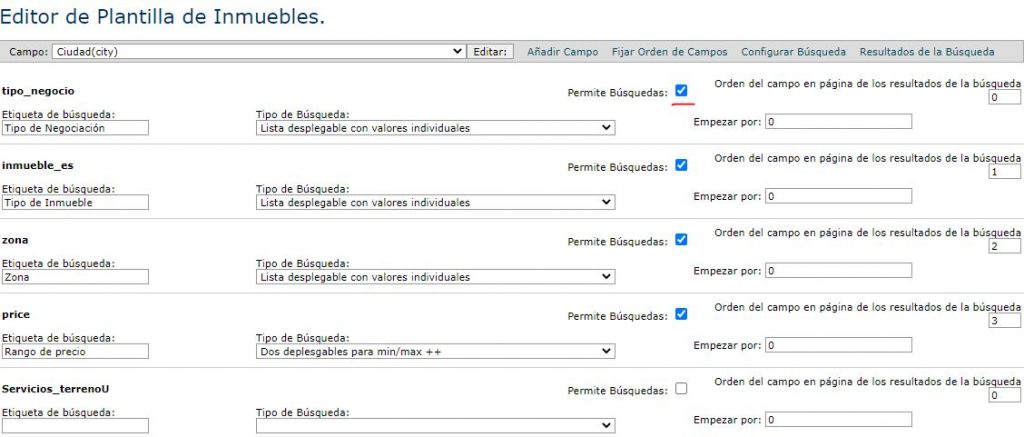
Task: Open Tipo de Búsqueda dropdown for zona
Action: tap(435, 277)
